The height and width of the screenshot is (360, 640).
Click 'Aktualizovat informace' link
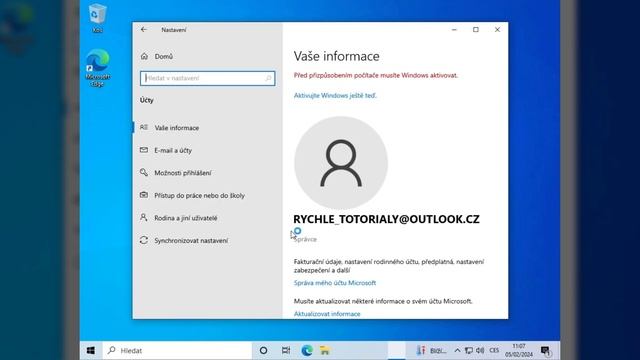point(327,313)
